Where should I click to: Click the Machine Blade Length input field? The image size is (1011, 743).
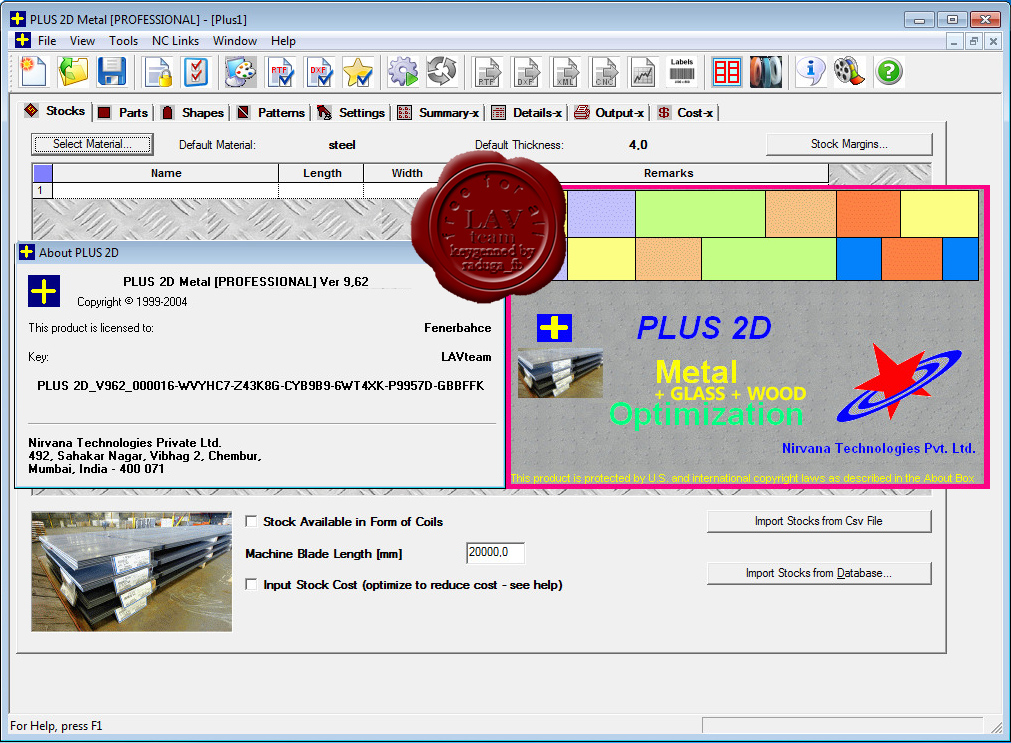point(495,553)
